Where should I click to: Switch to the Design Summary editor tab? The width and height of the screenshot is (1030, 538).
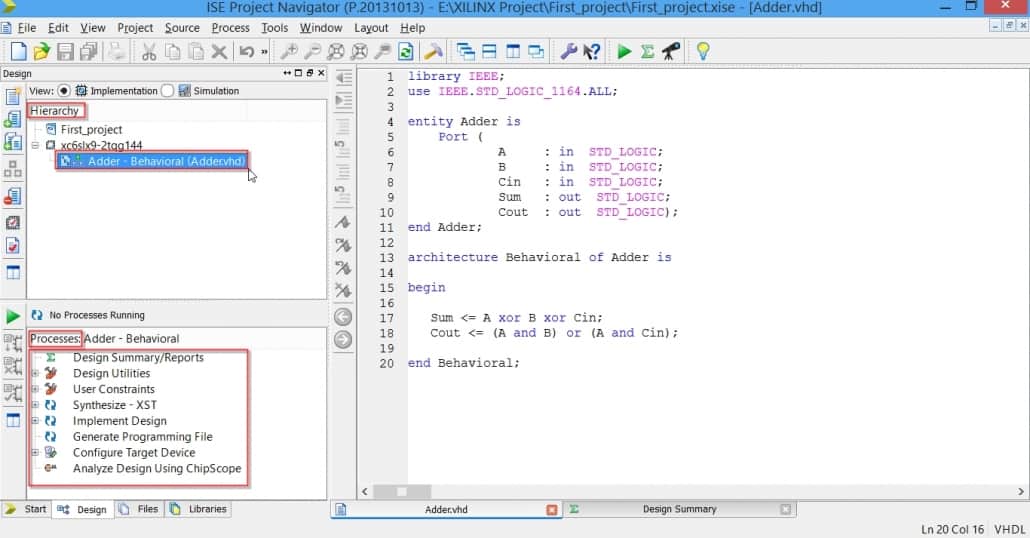679,509
